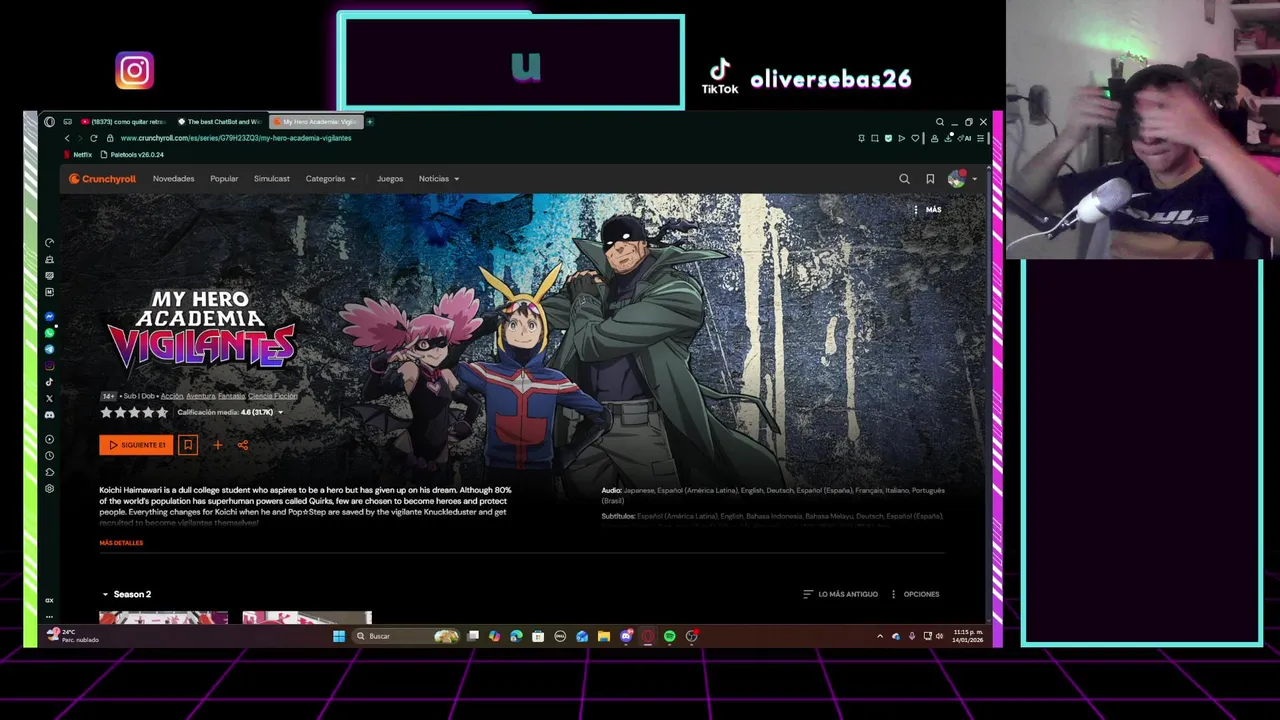Viewport: 1280px width, 720px height.
Task: Open TikTok in Opera sidebar
Action: (x=49, y=382)
